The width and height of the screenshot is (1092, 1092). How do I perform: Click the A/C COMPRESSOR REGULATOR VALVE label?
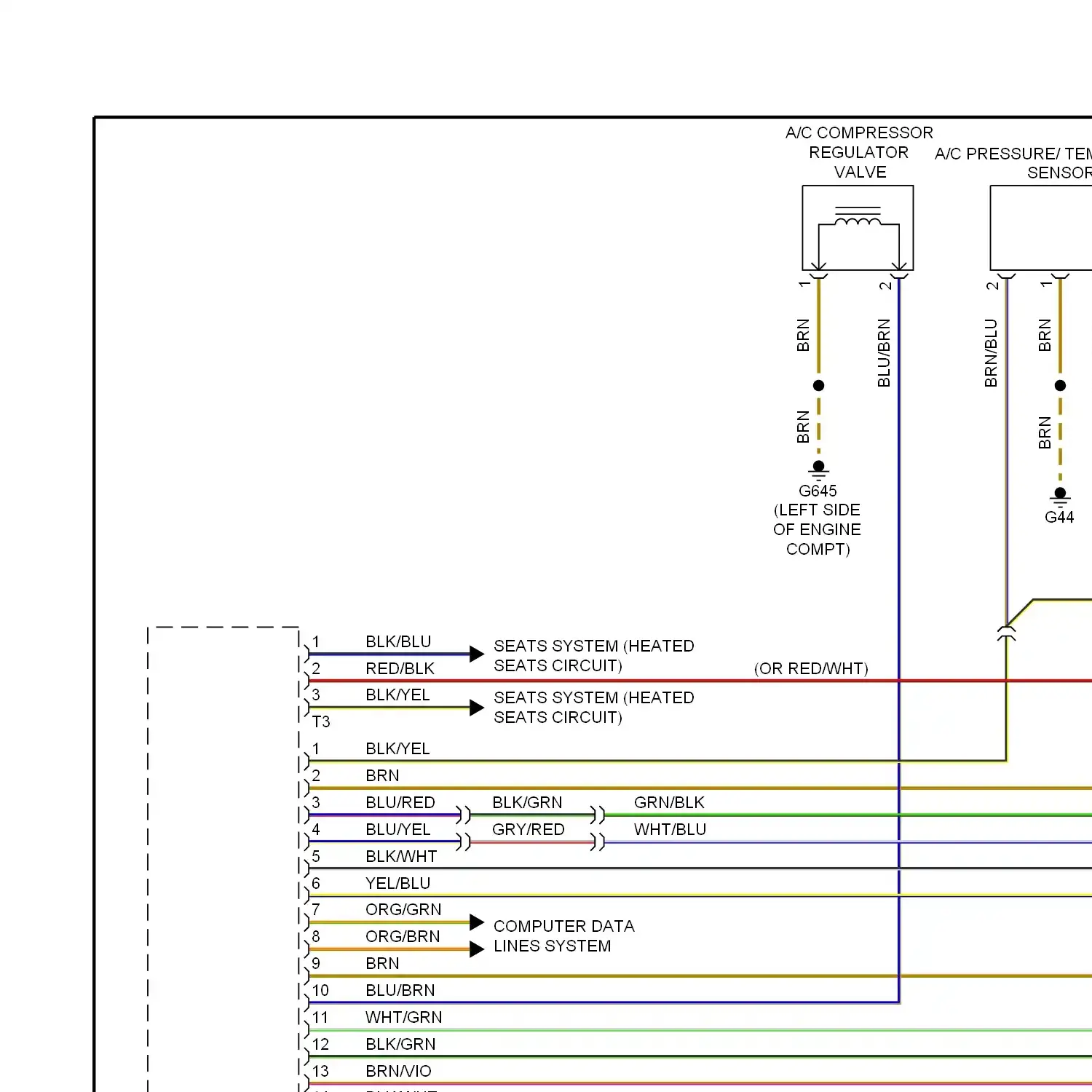click(859, 152)
